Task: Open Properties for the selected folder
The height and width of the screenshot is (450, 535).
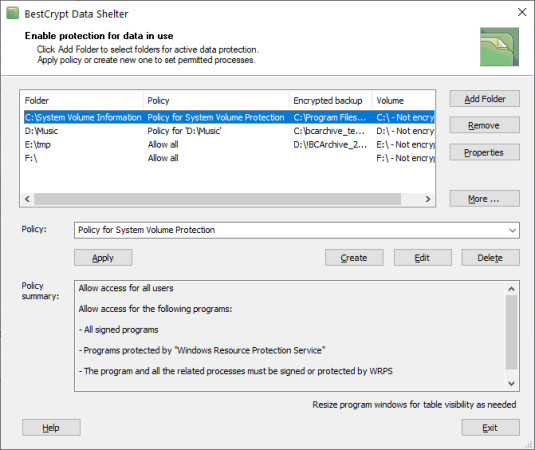Action: click(485, 152)
